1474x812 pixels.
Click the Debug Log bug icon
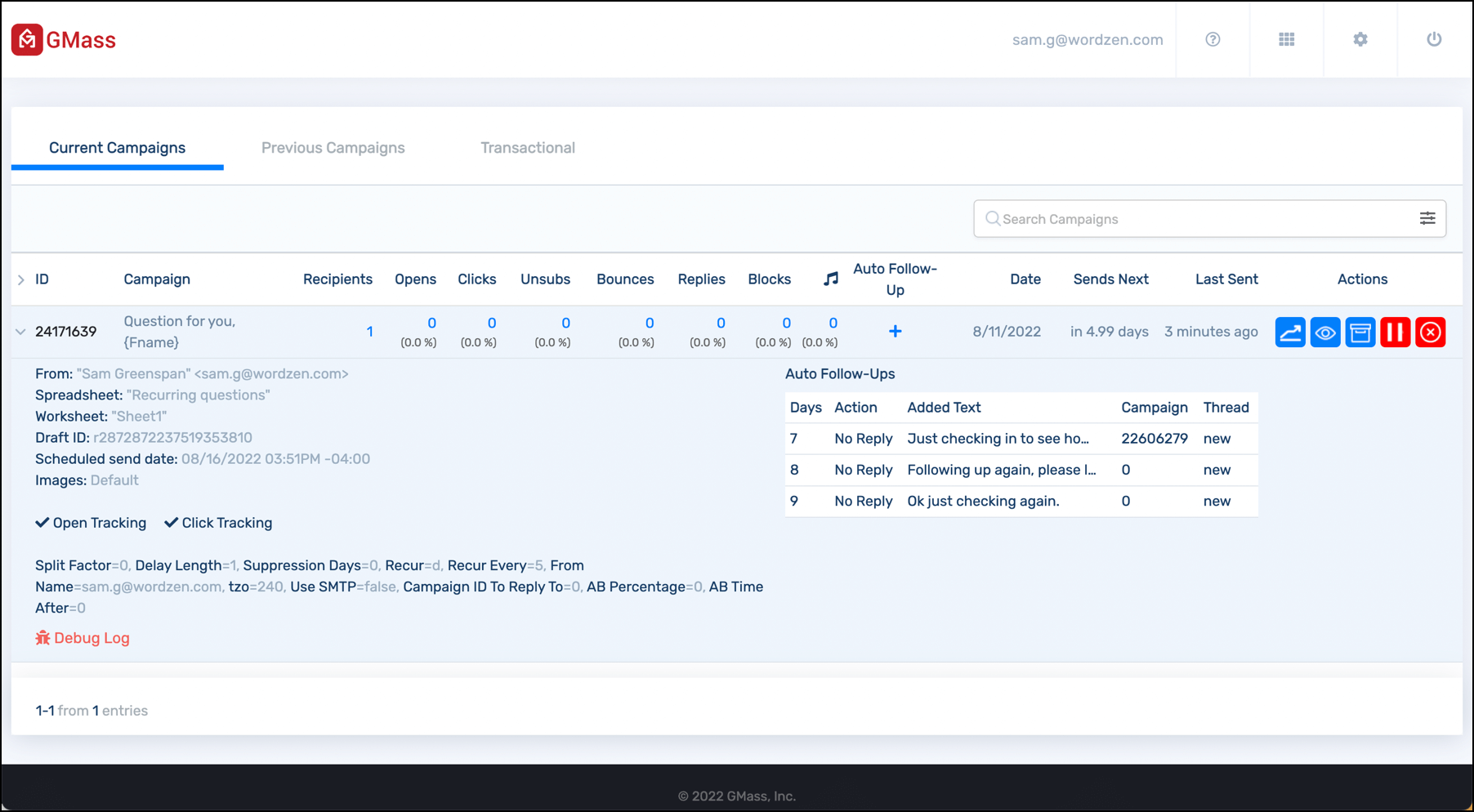(x=42, y=637)
